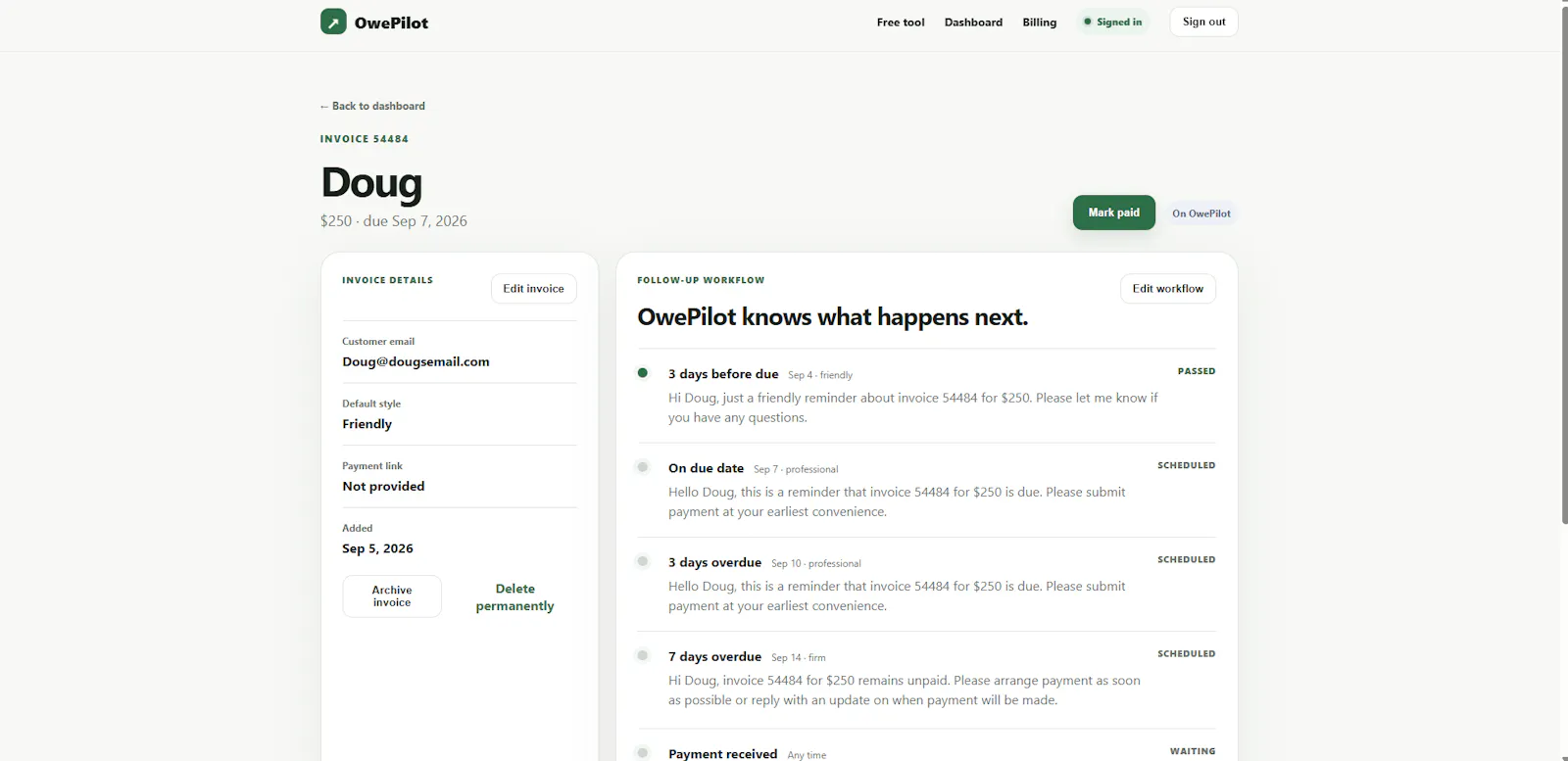Viewport: 1568px width, 761px height.
Task: Follow the Back to dashboard link
Action: 372,106
